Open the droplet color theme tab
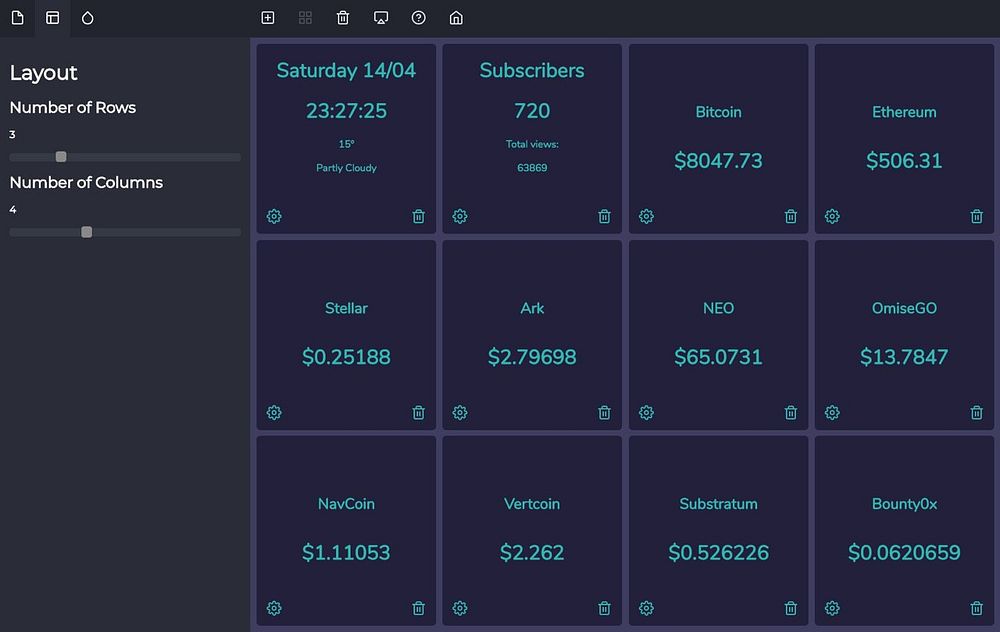1000x632 pixels. [x=87, y=18]
